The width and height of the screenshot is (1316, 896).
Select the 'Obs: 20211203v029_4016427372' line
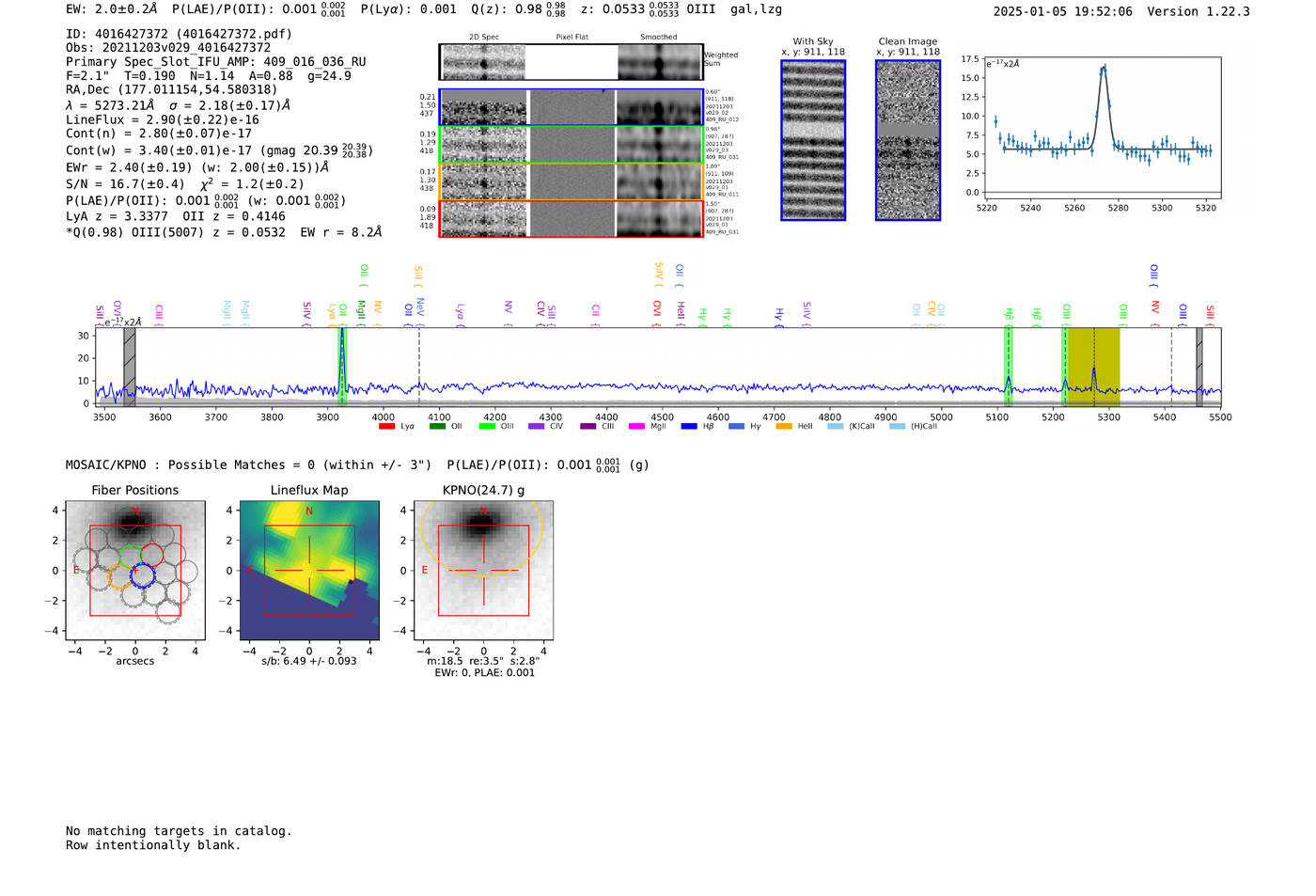tap(168, 48)
